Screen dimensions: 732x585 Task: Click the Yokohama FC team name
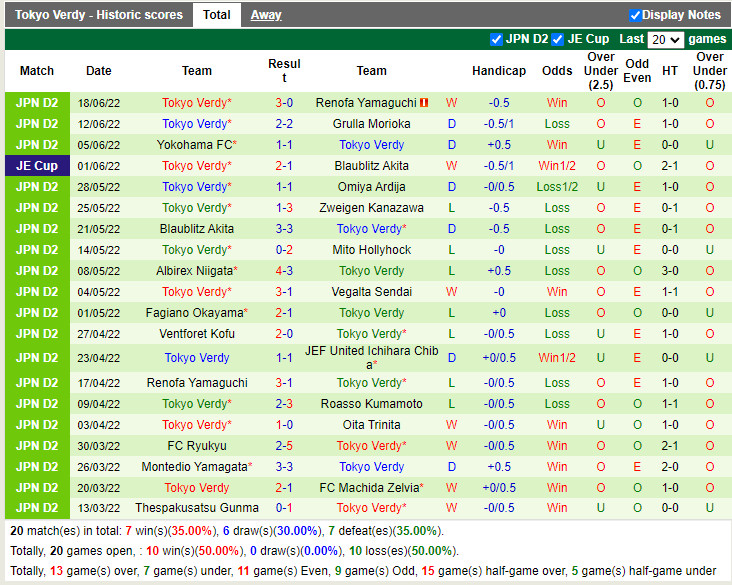(x=194, y=145)
